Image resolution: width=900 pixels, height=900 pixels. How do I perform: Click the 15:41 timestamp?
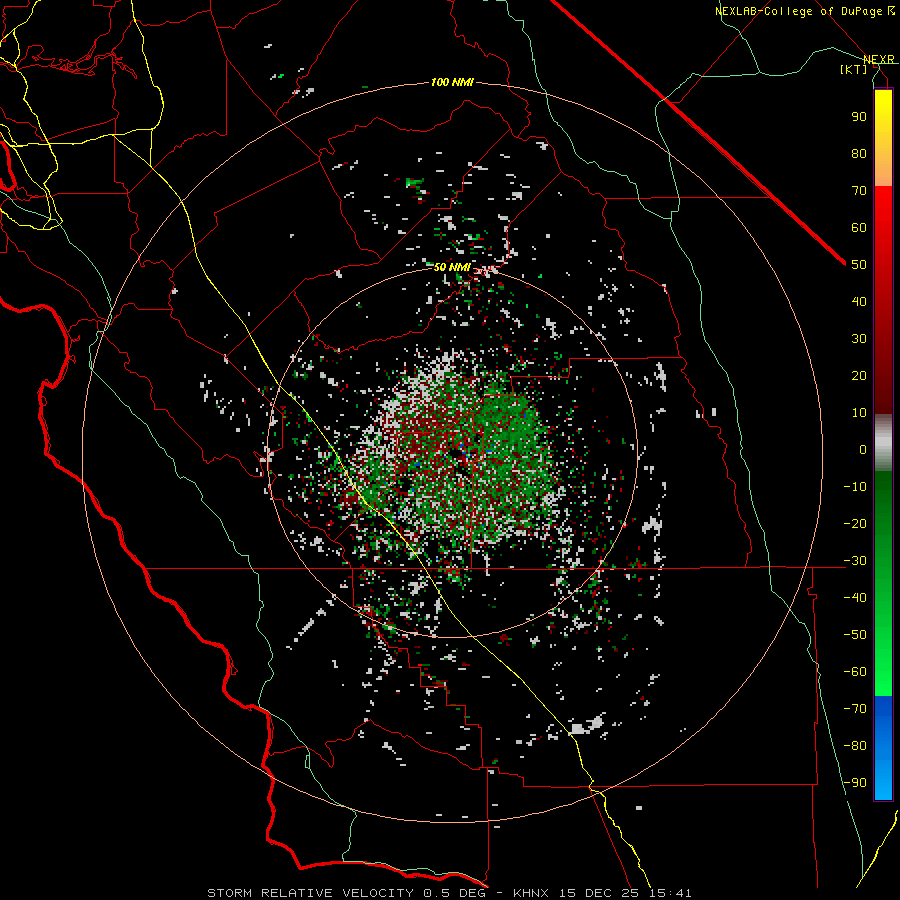coord(670,893)
